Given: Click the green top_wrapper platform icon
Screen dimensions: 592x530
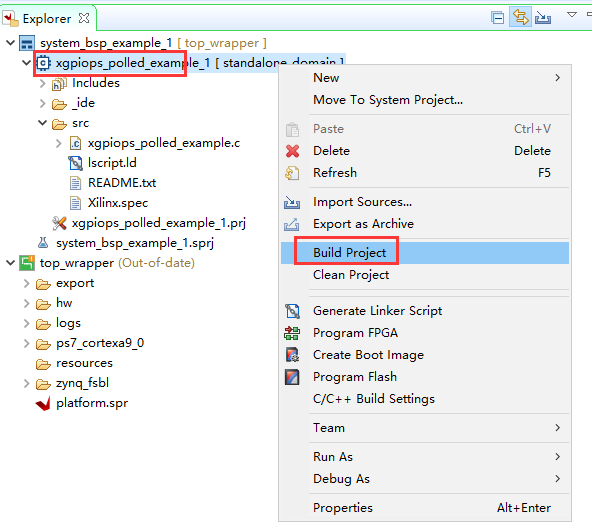Looking at the screenshot, I should 27,263.
